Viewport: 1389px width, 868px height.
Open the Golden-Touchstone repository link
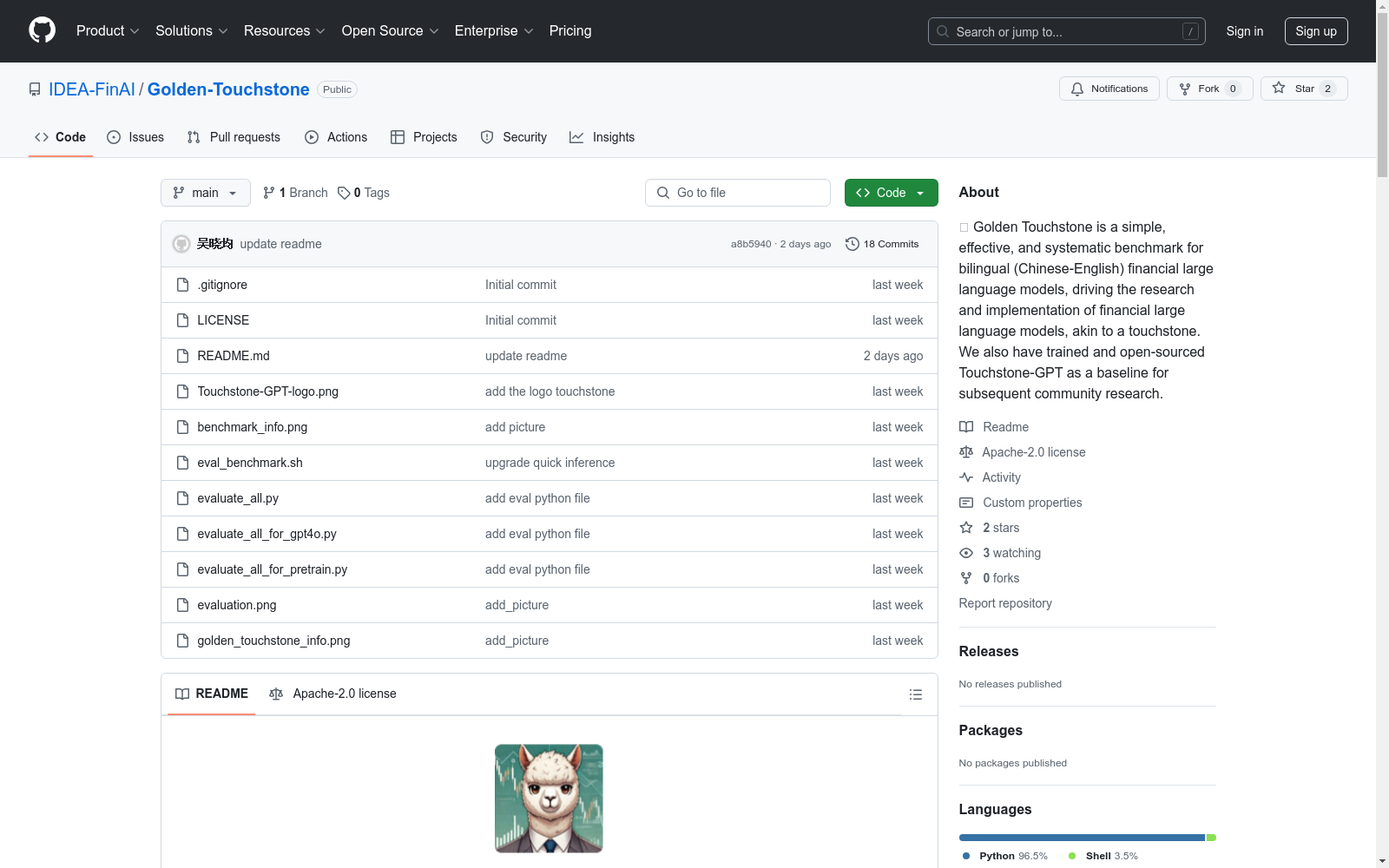pyautogui.click(x=228, y=89)
